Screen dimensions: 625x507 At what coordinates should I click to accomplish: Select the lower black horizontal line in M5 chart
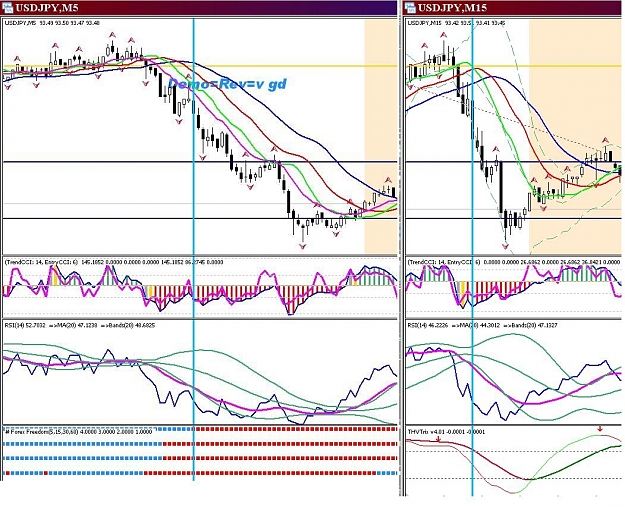tap(199, 218)
